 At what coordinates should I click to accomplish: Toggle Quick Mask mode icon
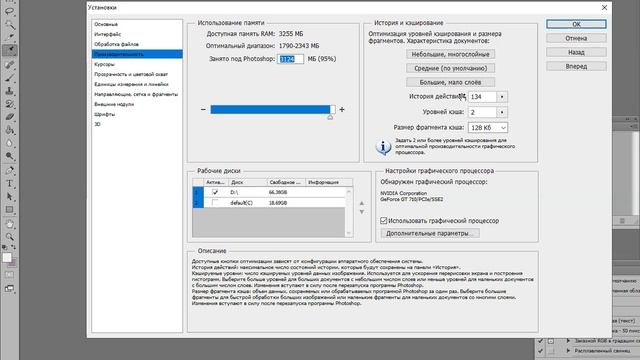[9, 275]
